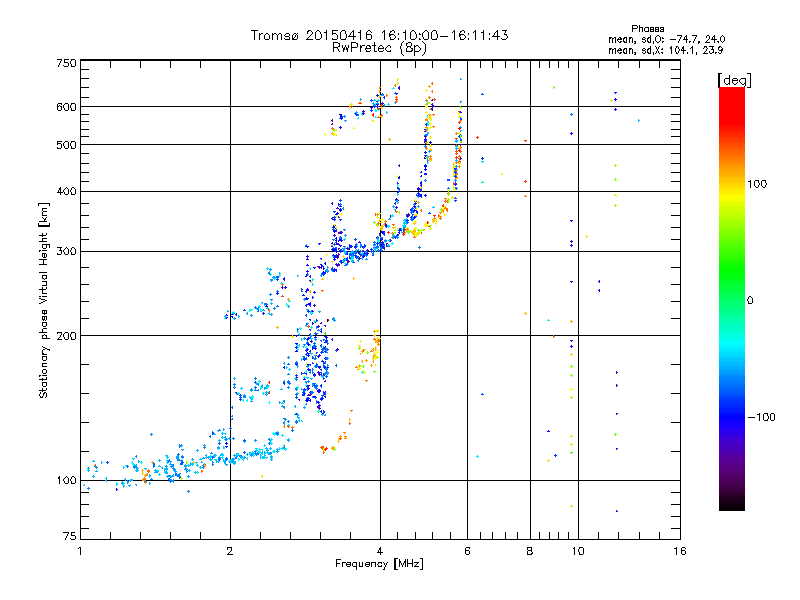Click the '[deg]' colorbar unit label
The image size is (800, 600).
click(x=734, y=80)
